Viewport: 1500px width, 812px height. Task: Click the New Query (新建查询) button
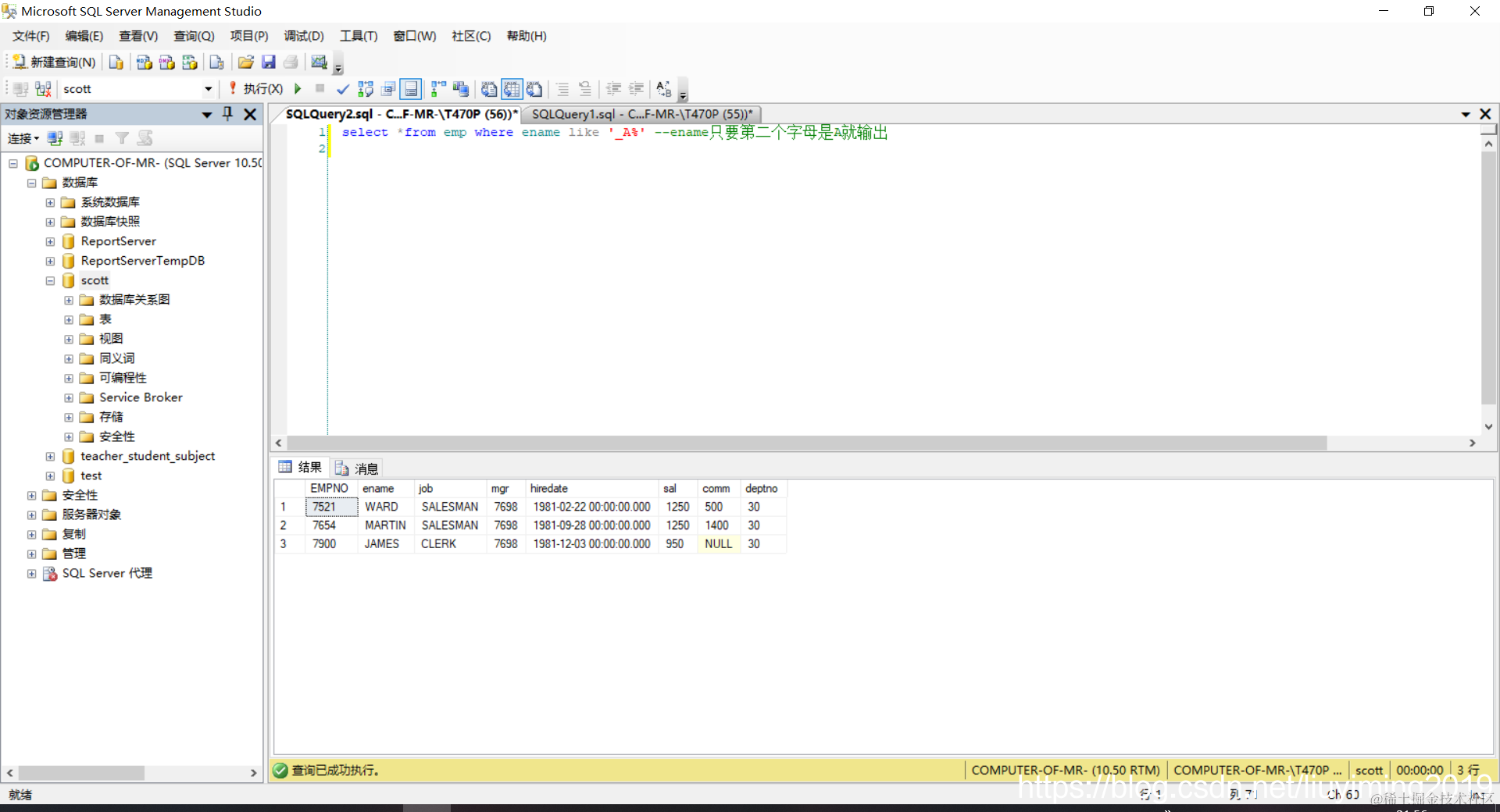(x=55, y=62)
